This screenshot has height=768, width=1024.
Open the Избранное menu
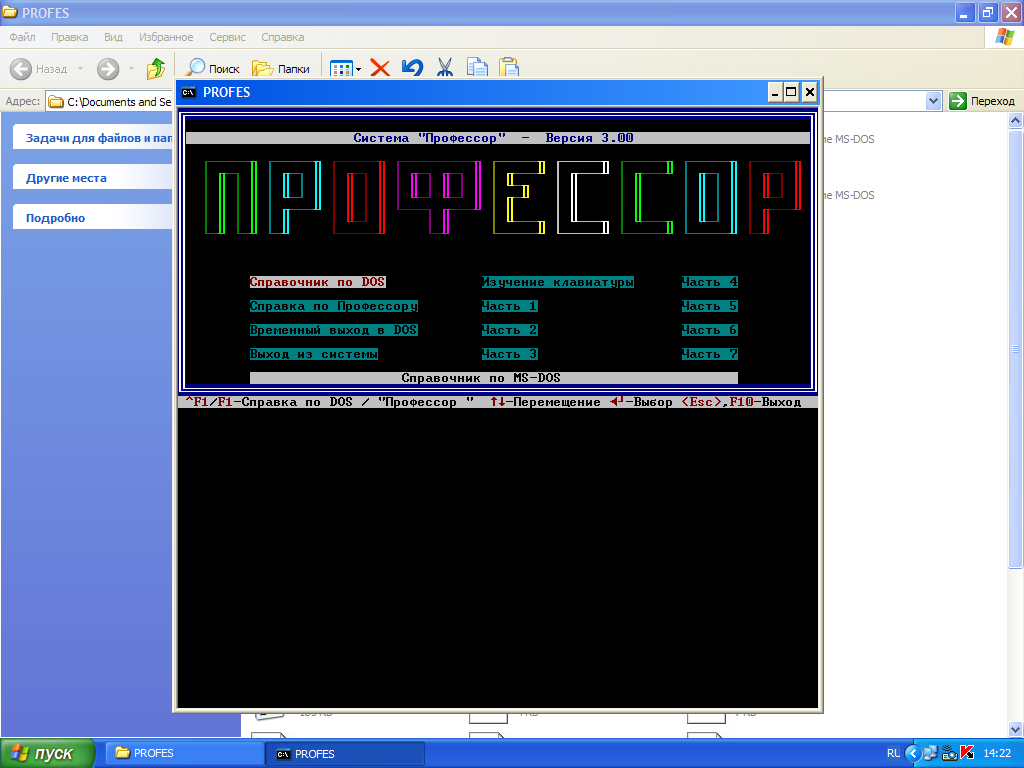click(x=166, y=37)
